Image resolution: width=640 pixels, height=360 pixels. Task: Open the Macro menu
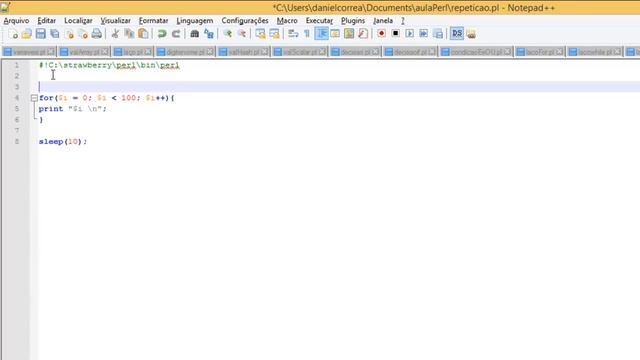pos(287,20)
